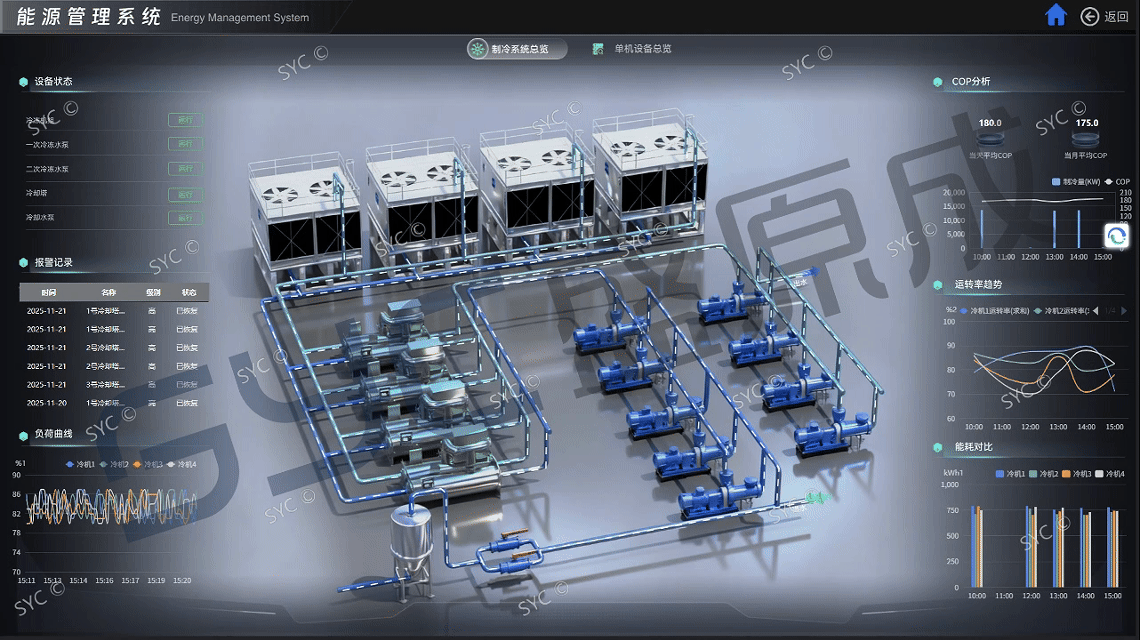This screenshot has height=640, width=1140.
Task: Go to previous page of 运转率趋势 legend
Action: (x=1095, y=311)
